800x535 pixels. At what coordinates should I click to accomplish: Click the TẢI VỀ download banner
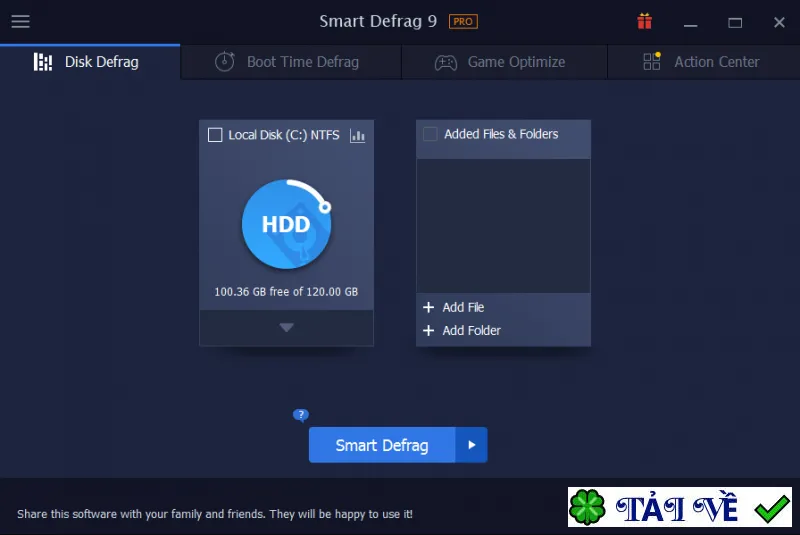coord(680,507)
